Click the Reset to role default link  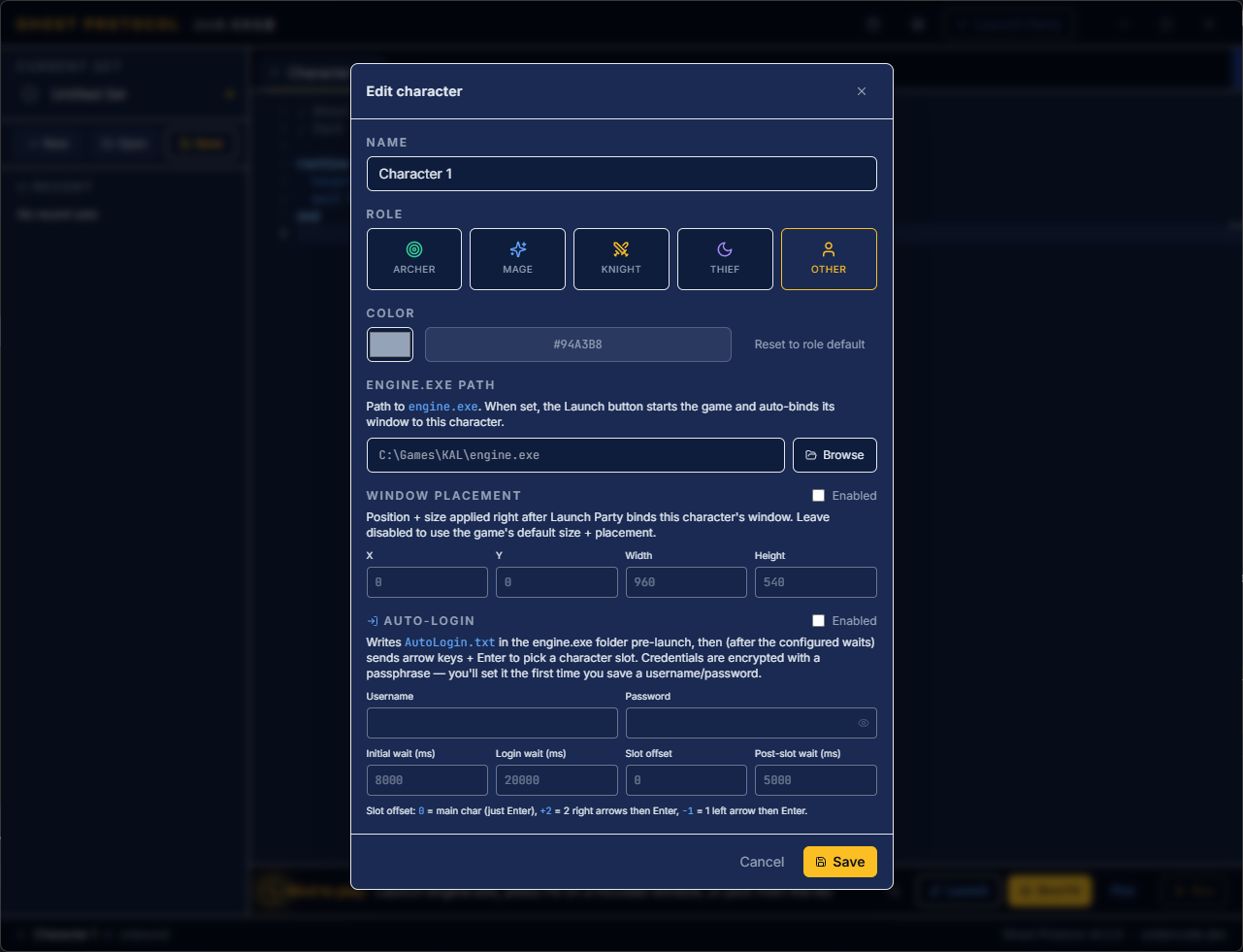(x=809, y=345)
